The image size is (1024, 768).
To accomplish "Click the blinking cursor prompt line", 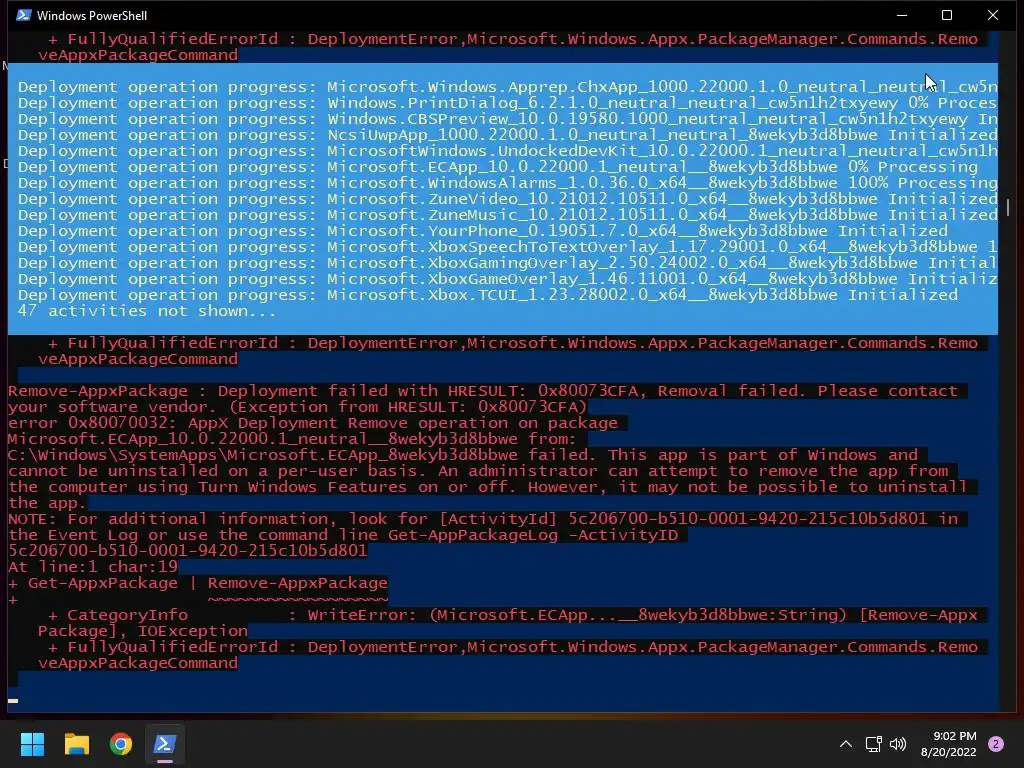I will pyautogui.click(x=13, y=700).
